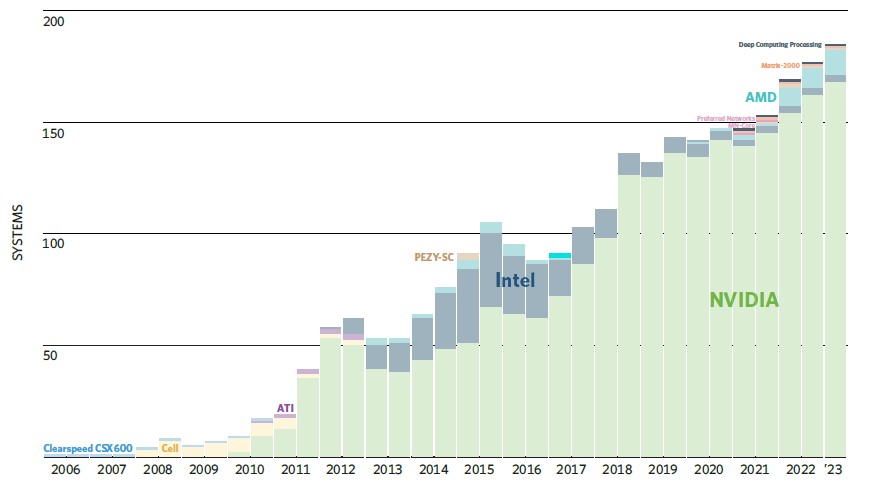Select the ATI label
The width and height of the screenshot is (869, 491).
tap(285, 408)
